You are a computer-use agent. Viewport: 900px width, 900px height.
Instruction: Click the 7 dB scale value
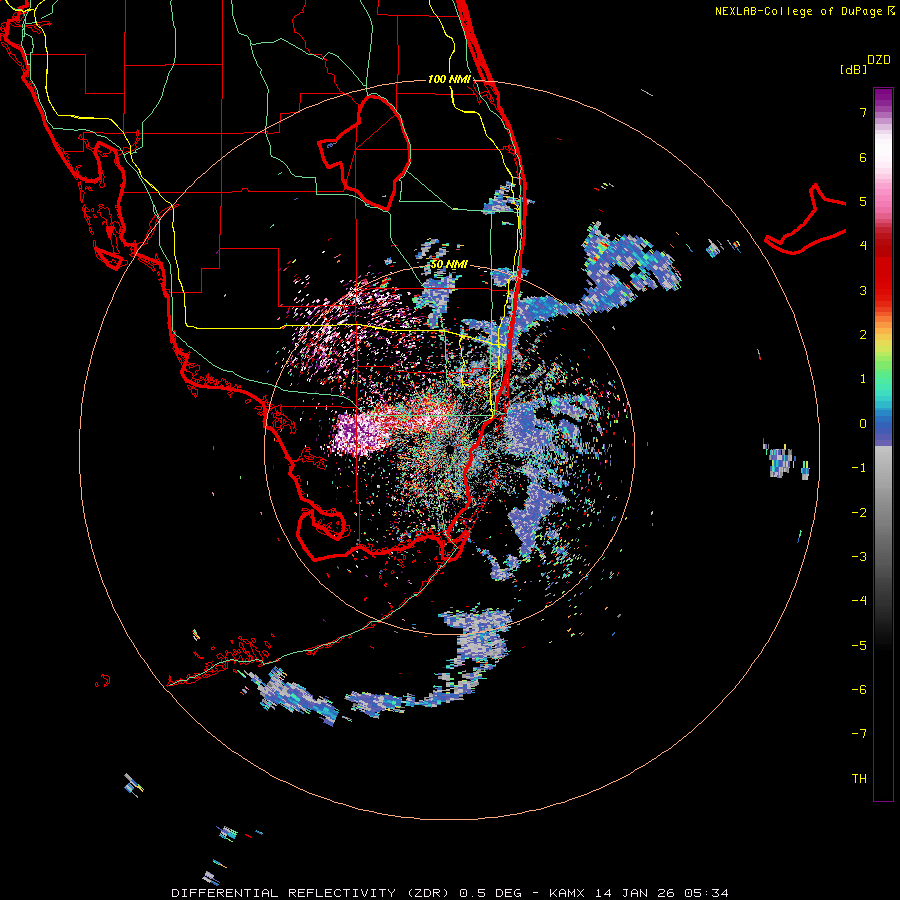tap(863, 112)
